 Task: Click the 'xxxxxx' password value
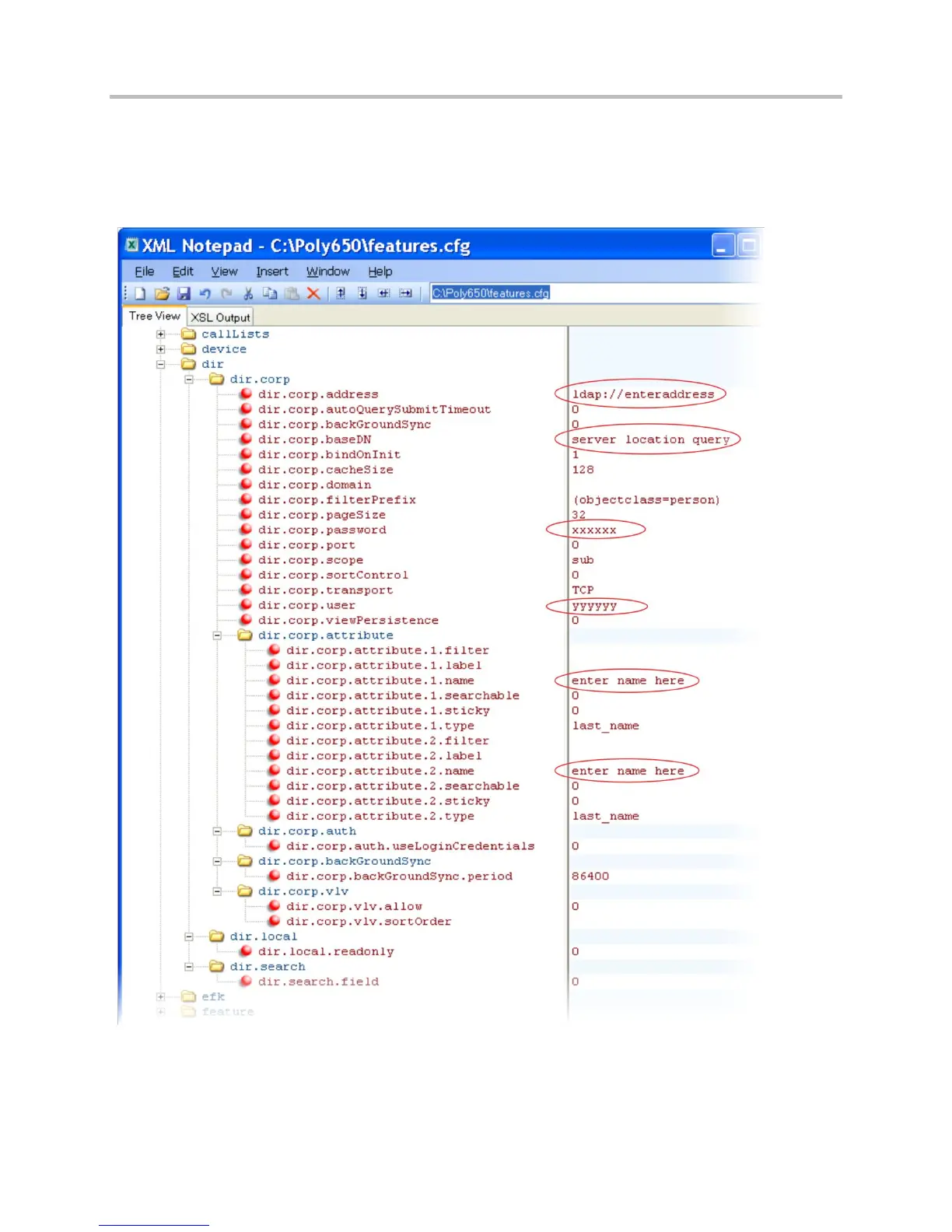point(594,530)
